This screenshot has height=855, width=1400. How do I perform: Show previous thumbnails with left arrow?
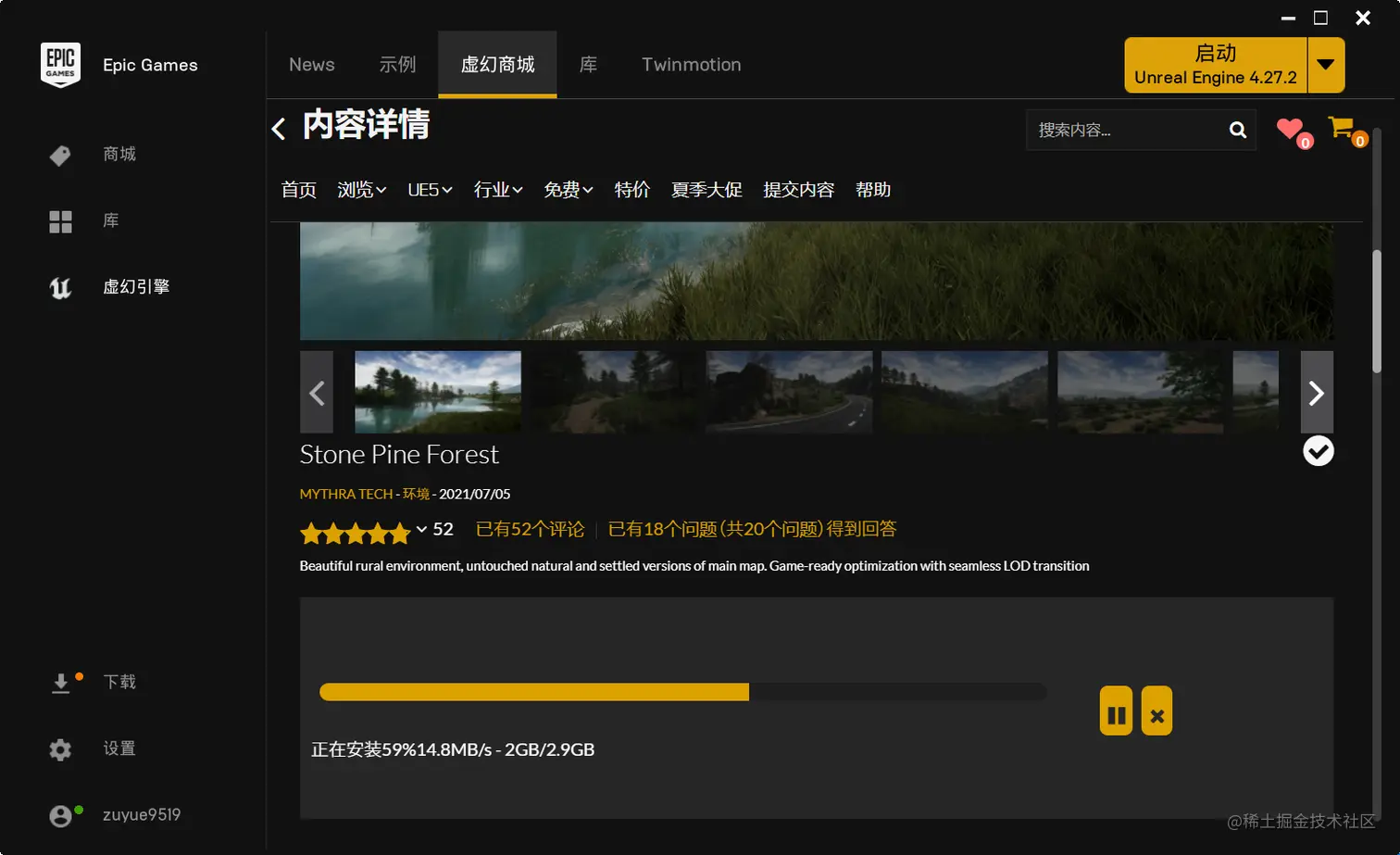click(x=317, y=392)
